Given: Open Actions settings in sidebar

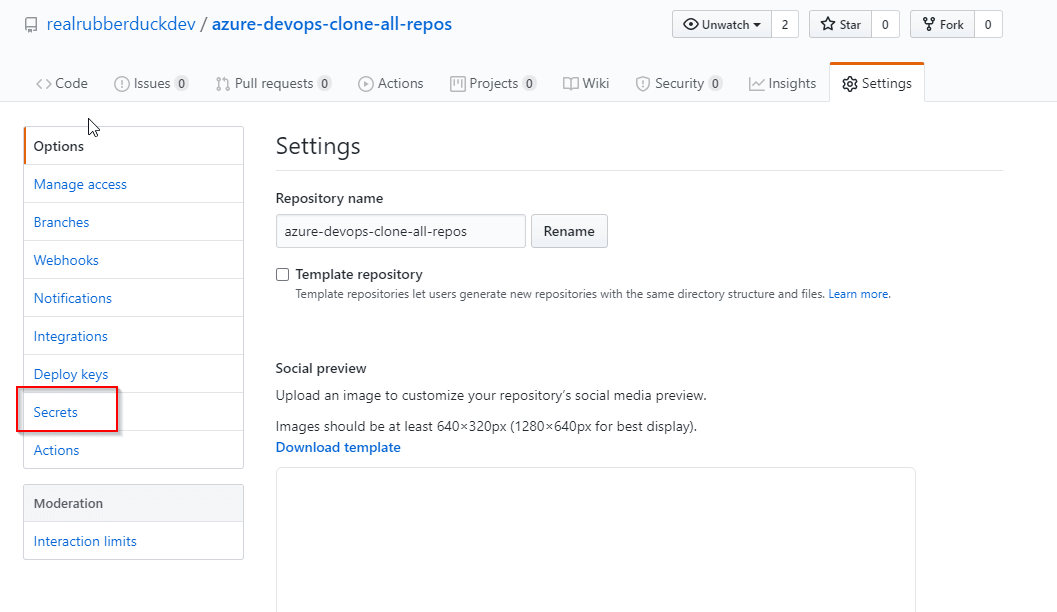Looking at the screenshot, I should point(133,450).
